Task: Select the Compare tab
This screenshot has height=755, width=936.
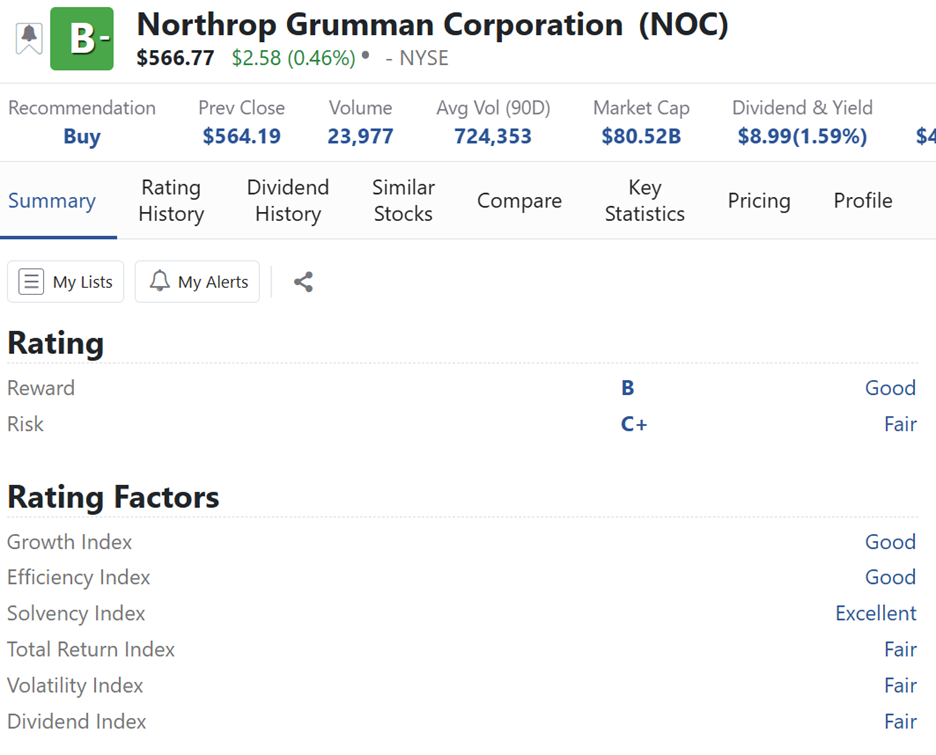Action: pyautogui.click(x=519, y=201)
